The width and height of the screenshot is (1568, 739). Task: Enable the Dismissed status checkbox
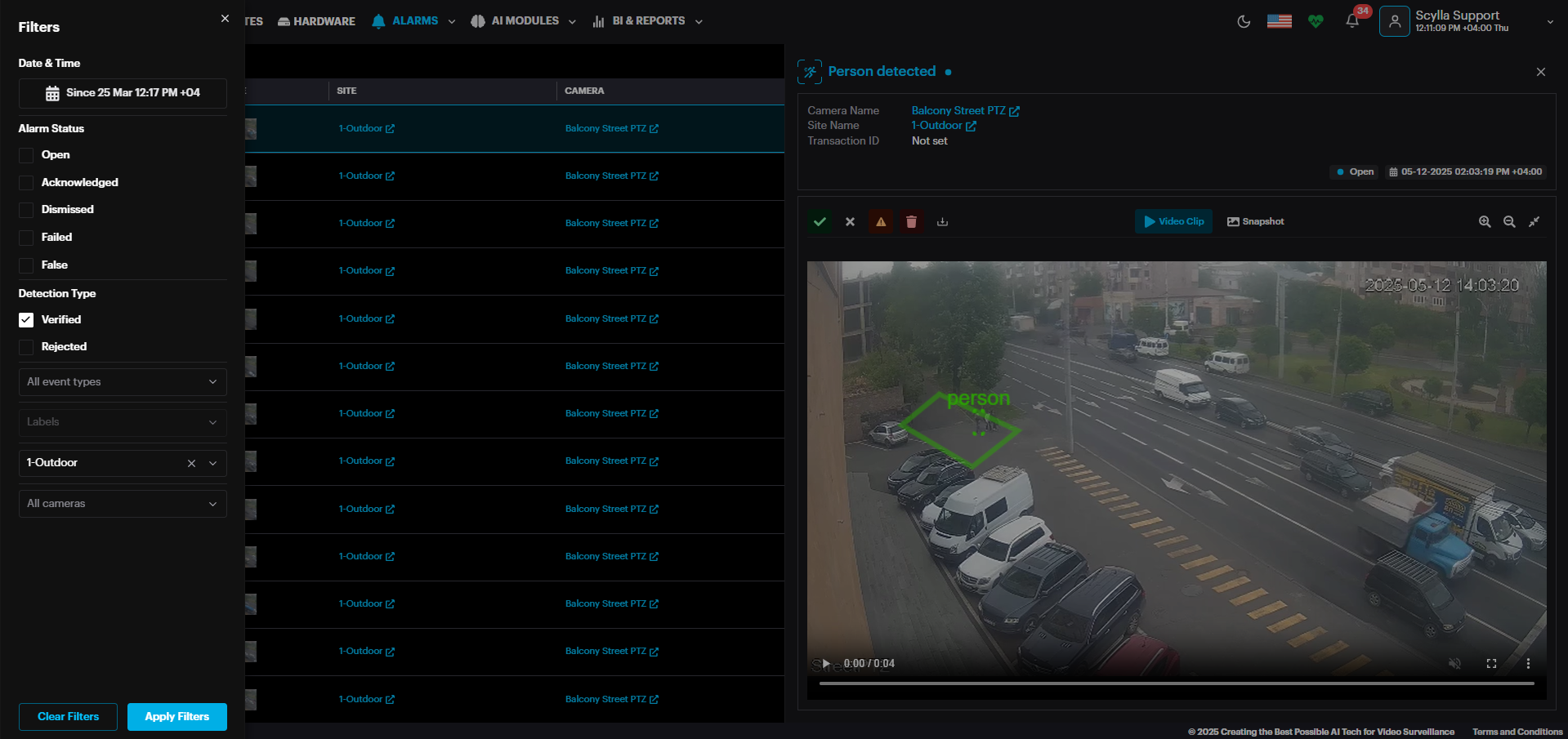[26, 210]
